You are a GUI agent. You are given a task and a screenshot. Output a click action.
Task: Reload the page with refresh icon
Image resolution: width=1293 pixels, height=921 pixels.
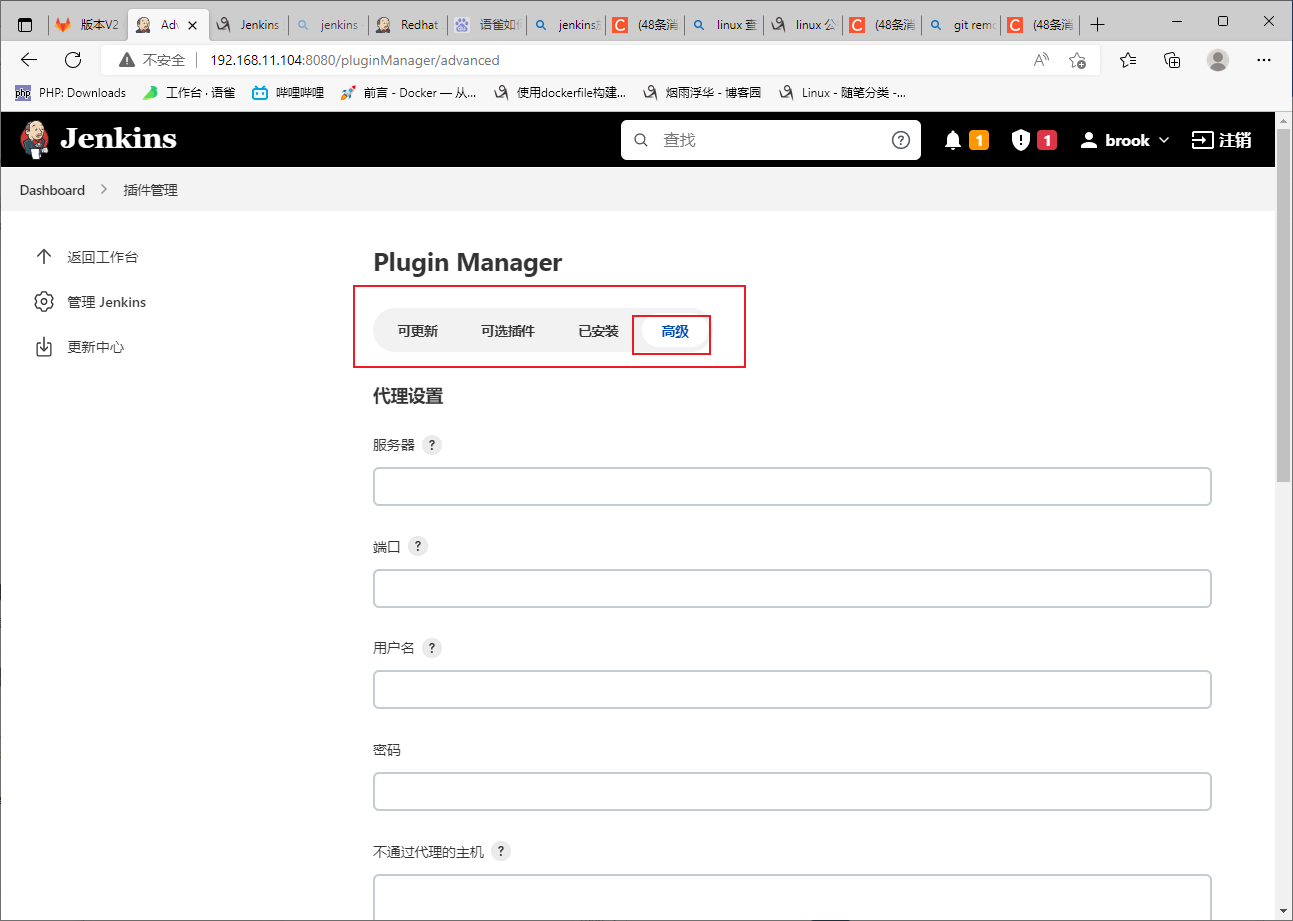(x=73, y=60)
